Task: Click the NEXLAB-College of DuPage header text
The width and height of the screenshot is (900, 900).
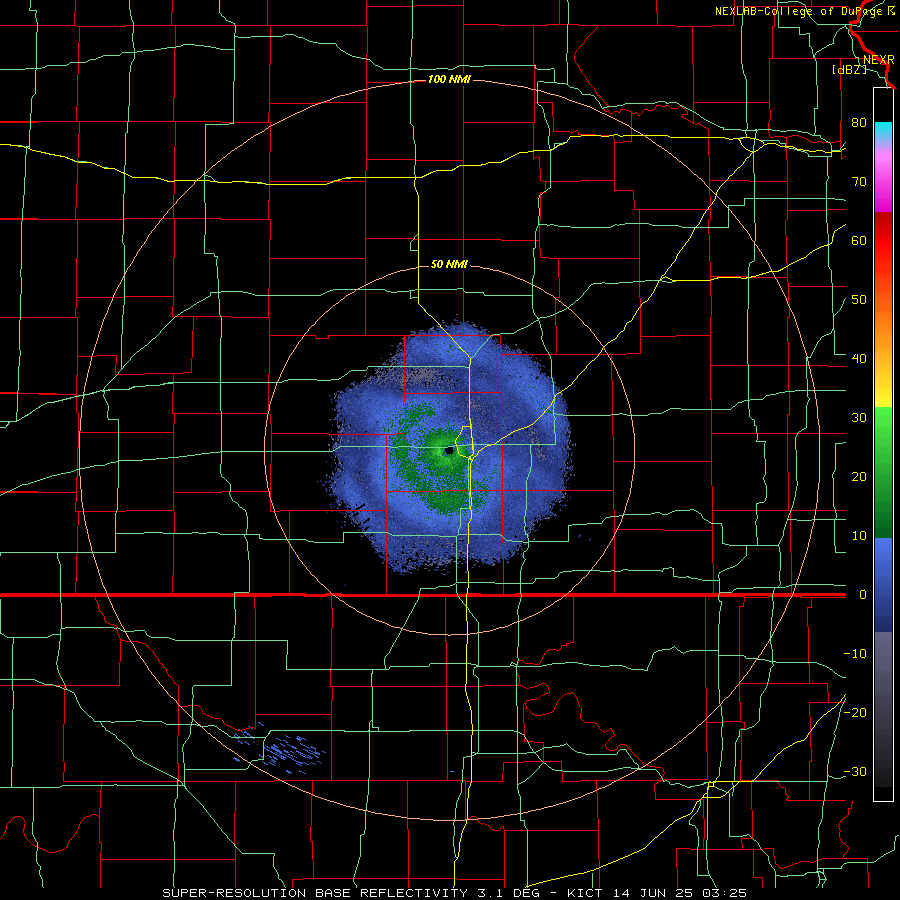Action: click(x=804, y=11)
